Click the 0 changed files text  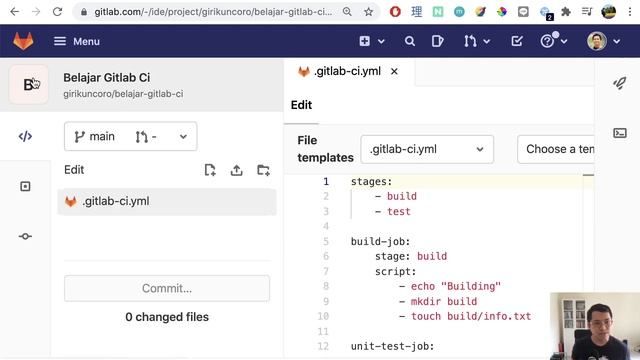click(167, 317)
